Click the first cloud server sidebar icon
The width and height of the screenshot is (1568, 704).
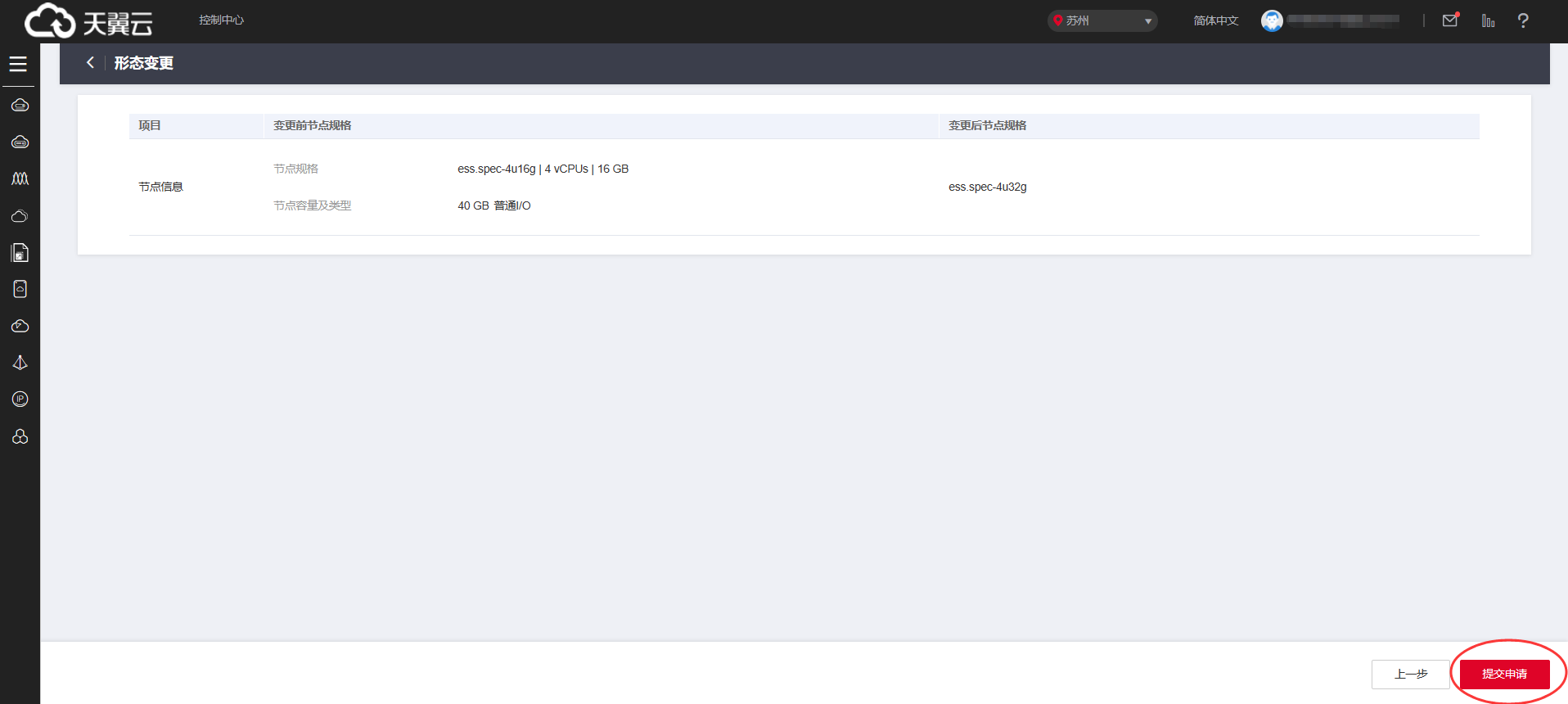coord(20,105)
